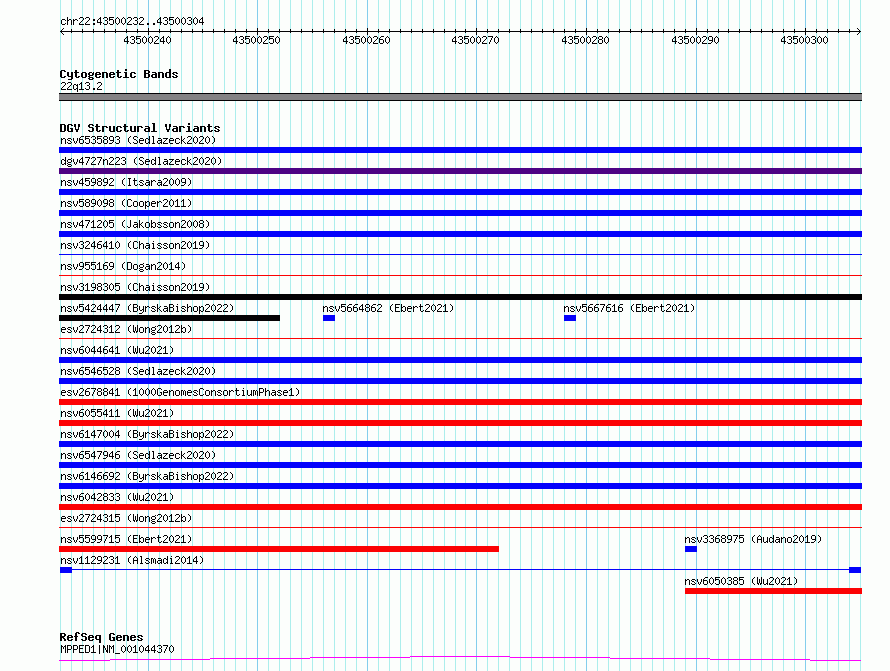
Task: Click the chr22:43500232..43500304 region label
Action: (x=132, y=21)
